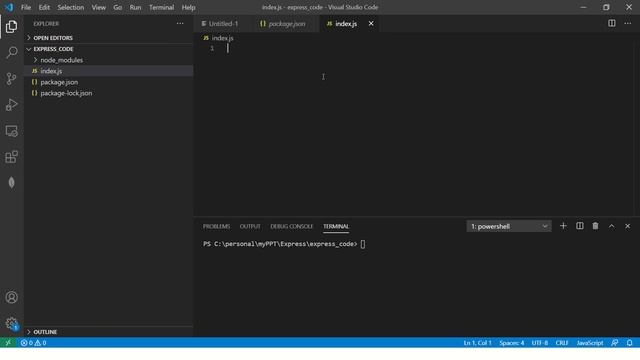Click the EXPLORER panel title

[x=46, y=24]
